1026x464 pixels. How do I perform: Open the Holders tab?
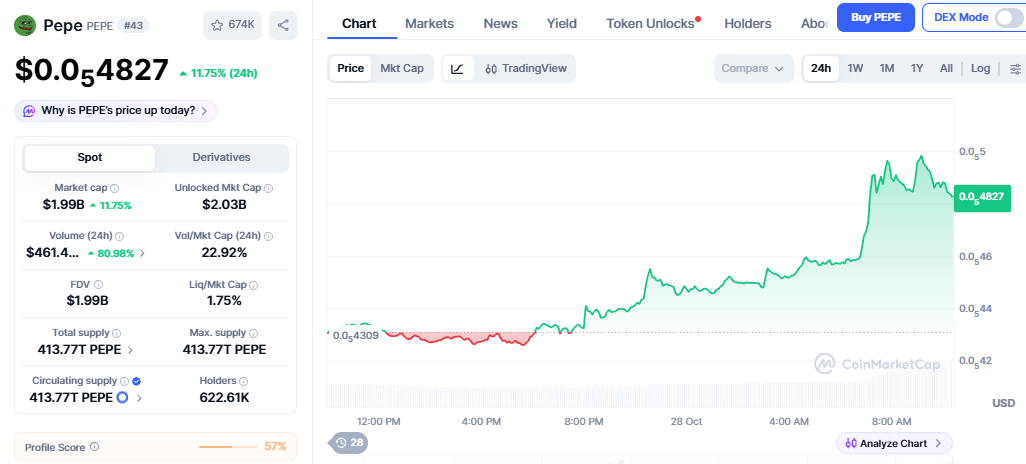pos(747,24)
